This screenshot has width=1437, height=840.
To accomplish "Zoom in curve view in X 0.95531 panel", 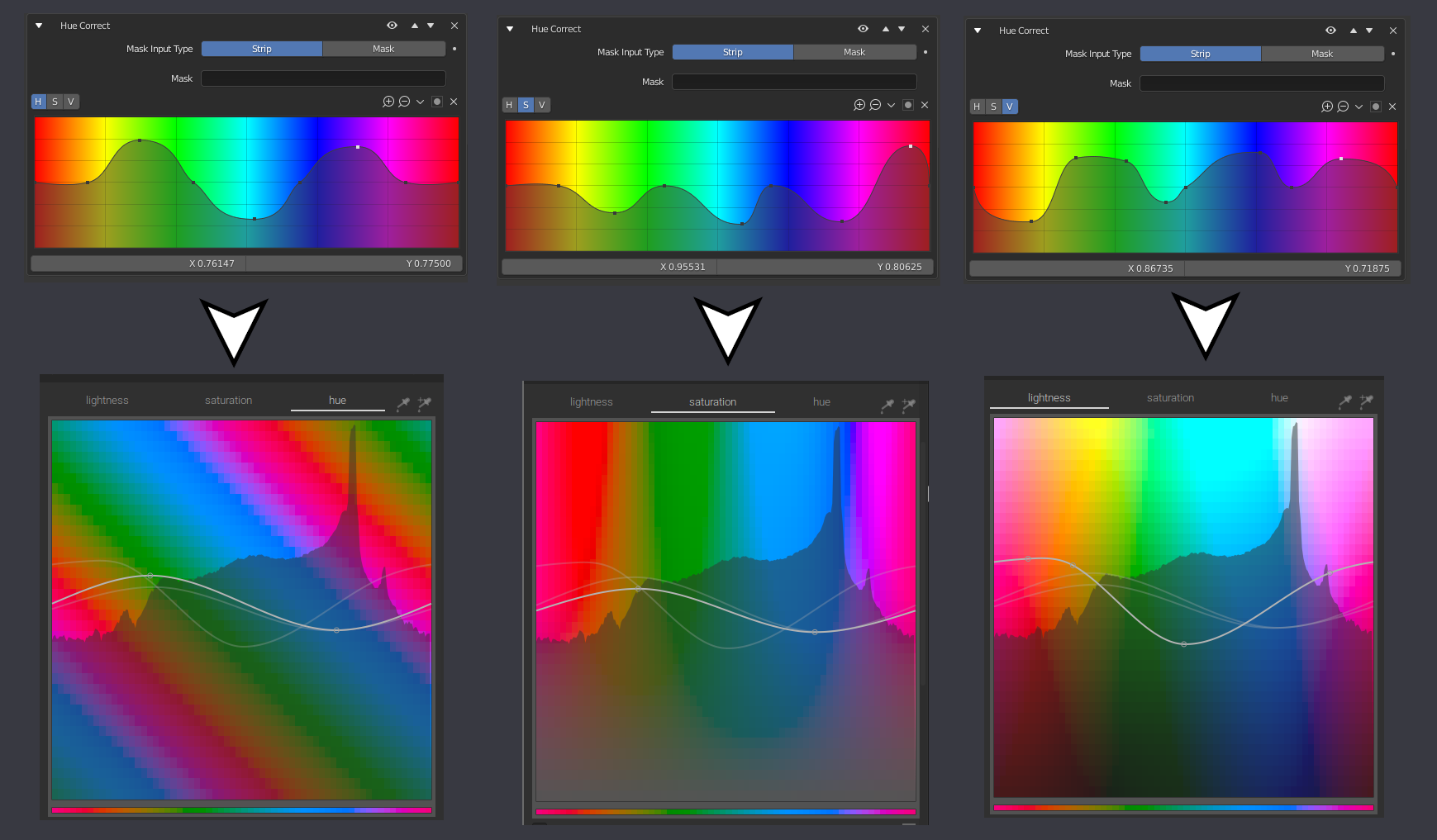I will click(859, 105).
